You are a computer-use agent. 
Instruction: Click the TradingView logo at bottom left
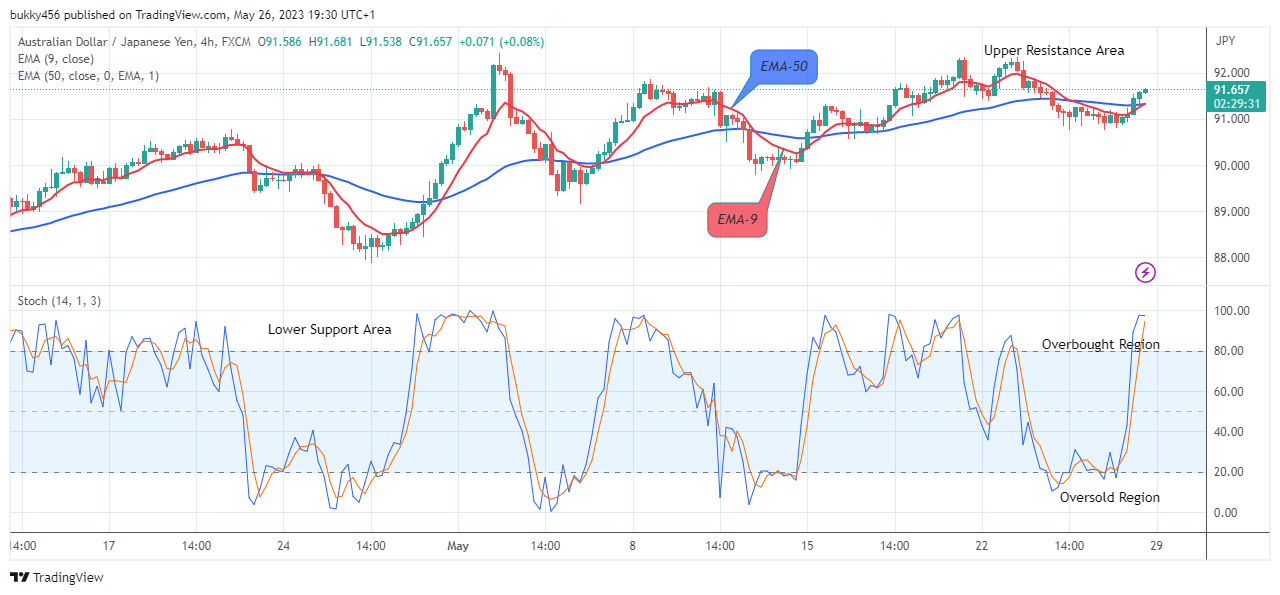[x=56, y=578]
